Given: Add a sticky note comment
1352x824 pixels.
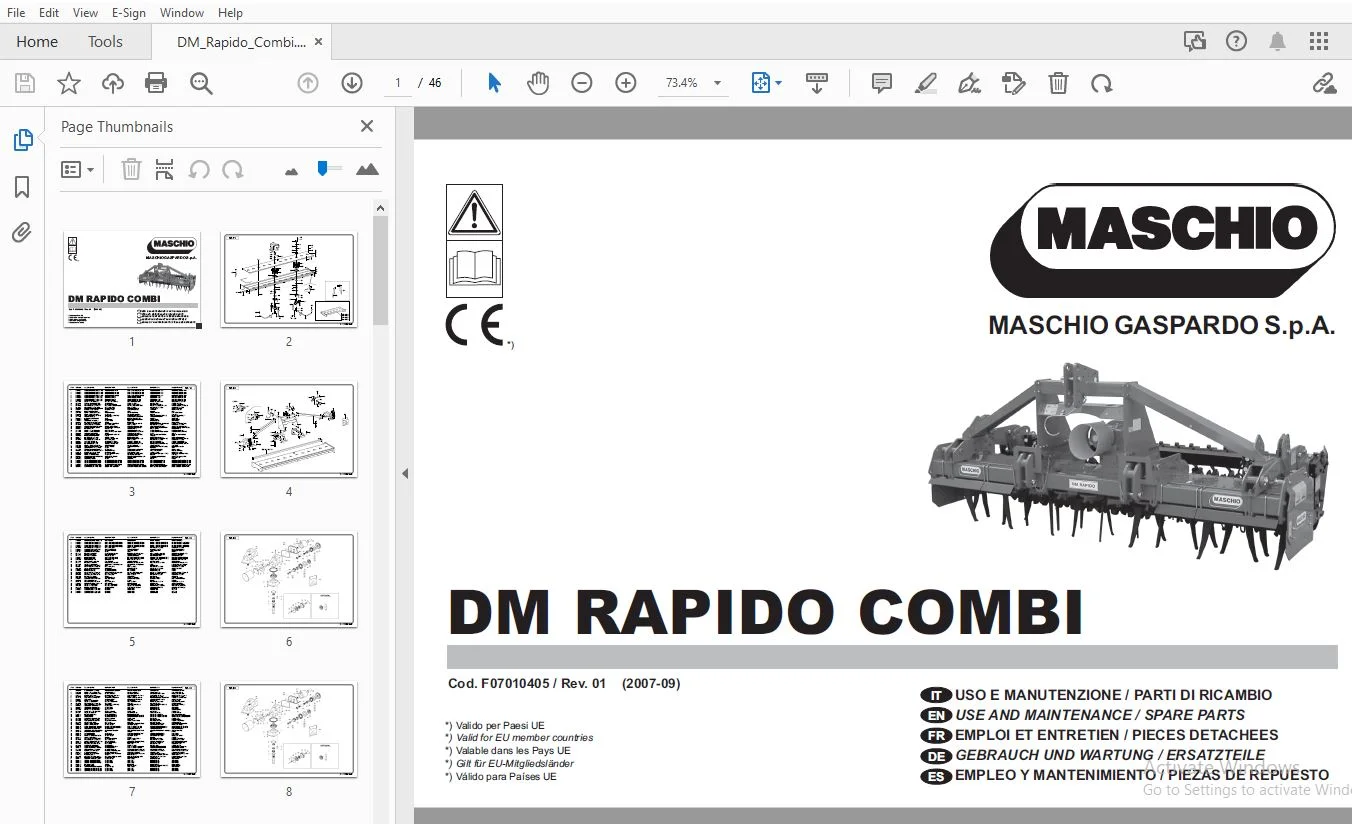Looking at the screenshot, I should pos(881,83).
